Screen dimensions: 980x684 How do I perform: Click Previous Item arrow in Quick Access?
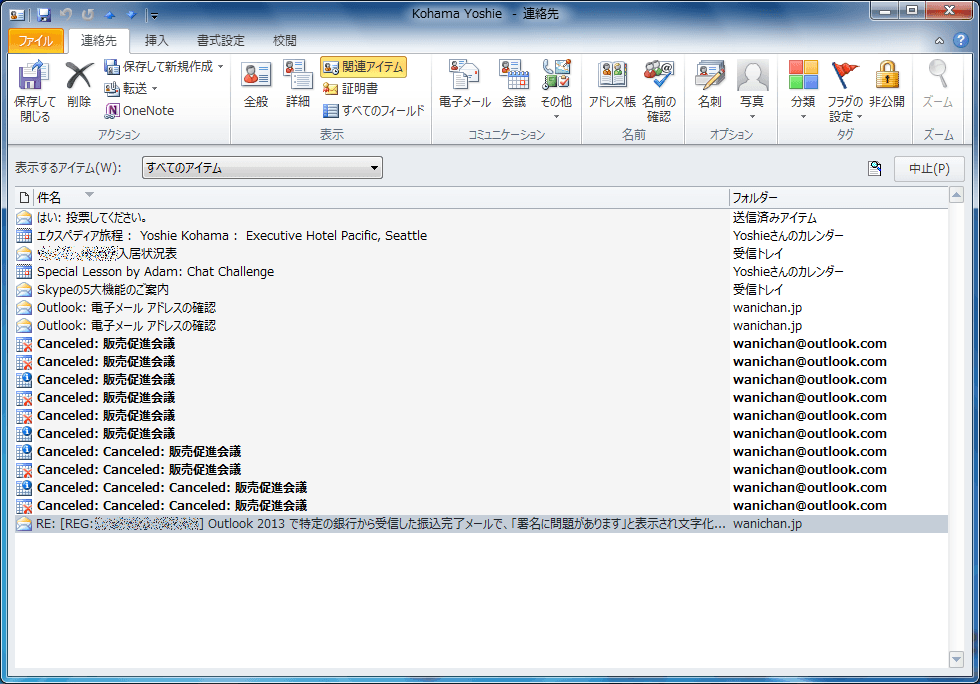point(110,14)
